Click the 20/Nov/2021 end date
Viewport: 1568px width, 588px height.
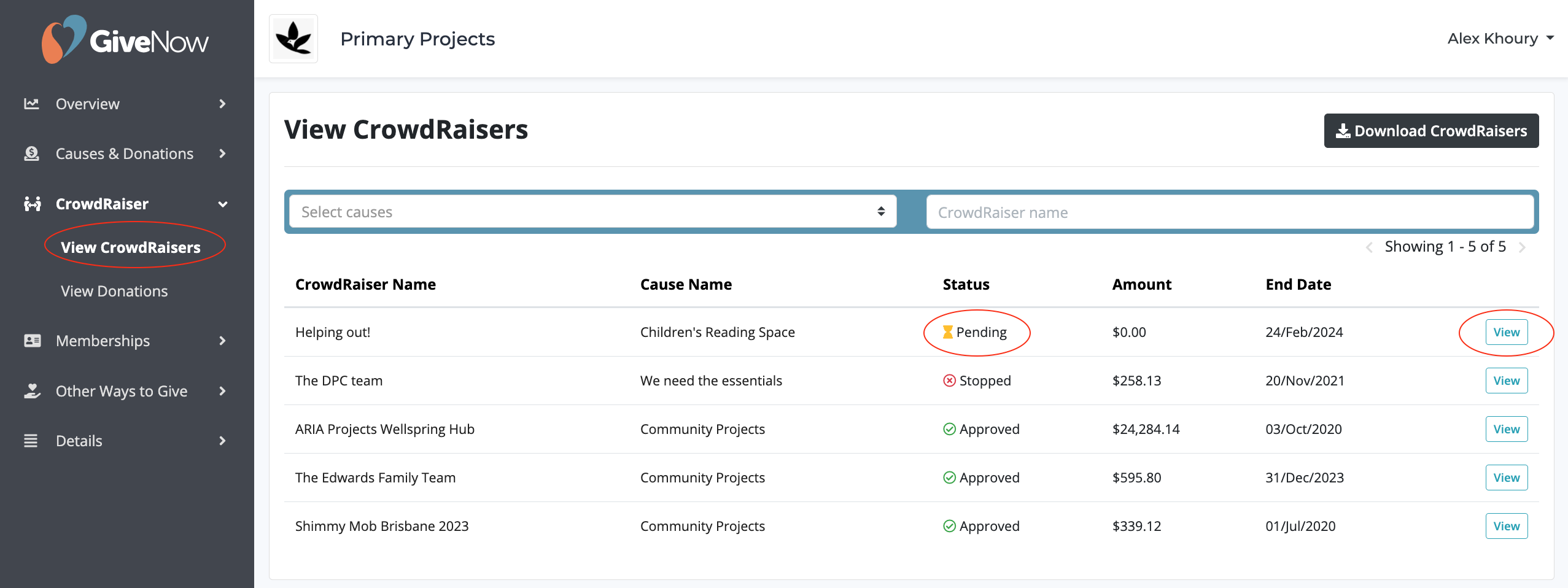click(1305, 381)
